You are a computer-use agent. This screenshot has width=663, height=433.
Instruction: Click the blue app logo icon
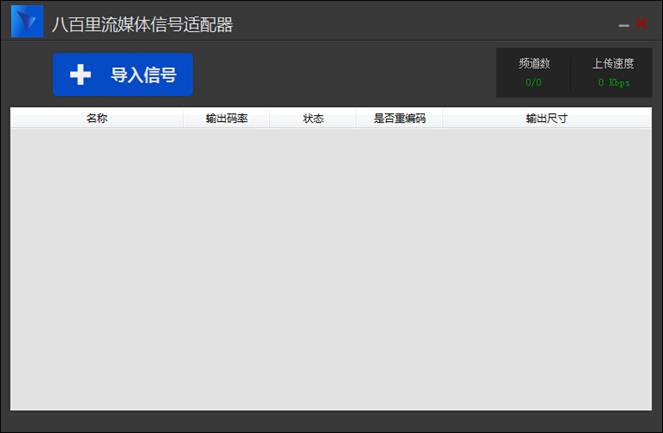(27, 22)
